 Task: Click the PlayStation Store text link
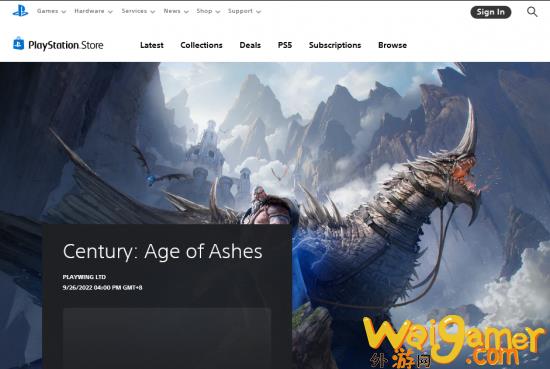(66, 45)
